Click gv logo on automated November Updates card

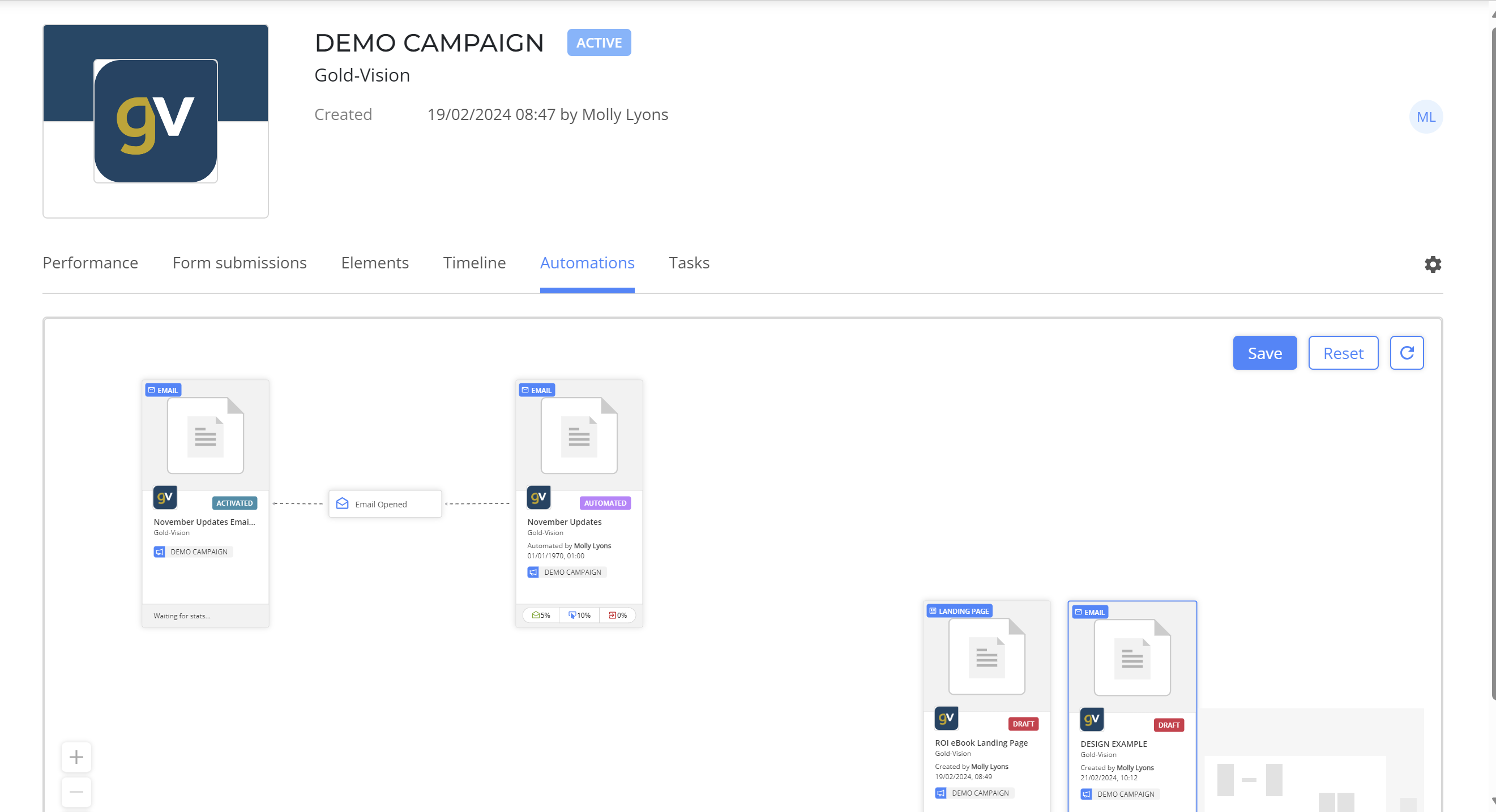[538, 497]
